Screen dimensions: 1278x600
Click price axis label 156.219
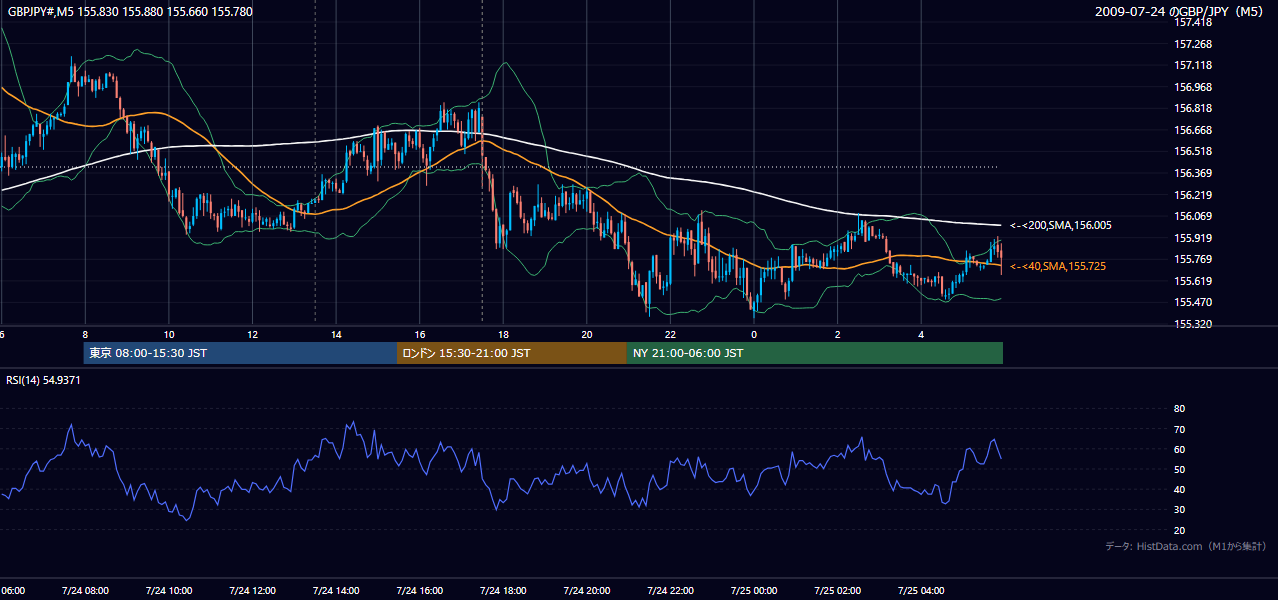click(x=1192, y=195)
